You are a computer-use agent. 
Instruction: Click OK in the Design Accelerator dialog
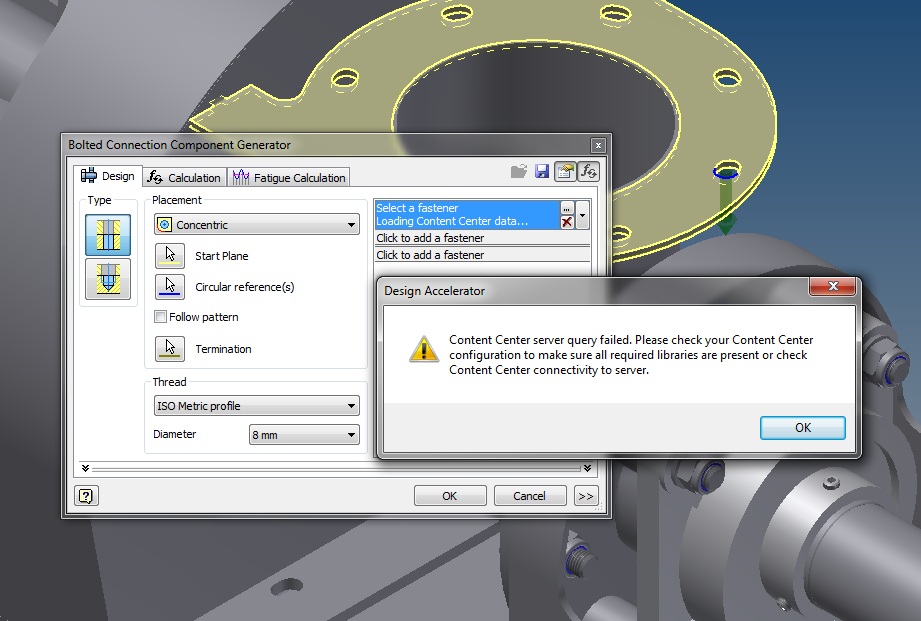802,428
